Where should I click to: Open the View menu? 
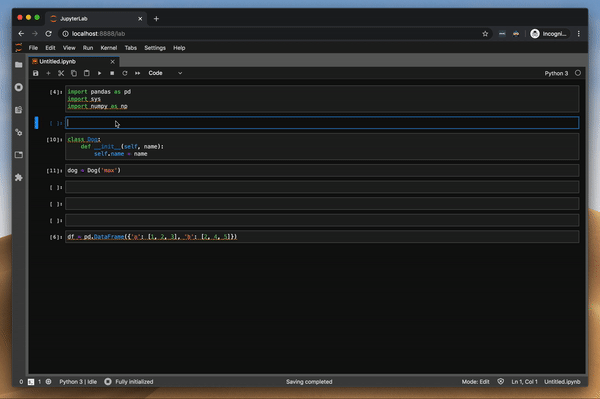(x=69, y=48)
